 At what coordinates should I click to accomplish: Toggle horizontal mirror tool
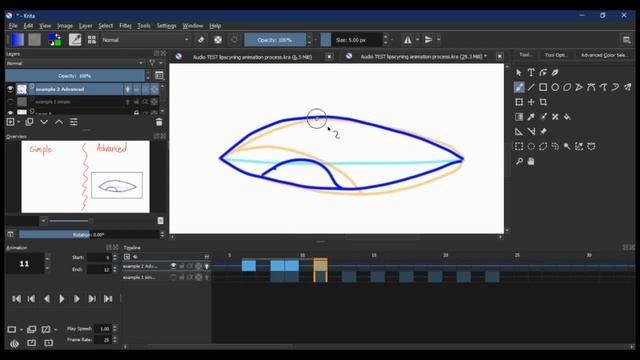407,40
